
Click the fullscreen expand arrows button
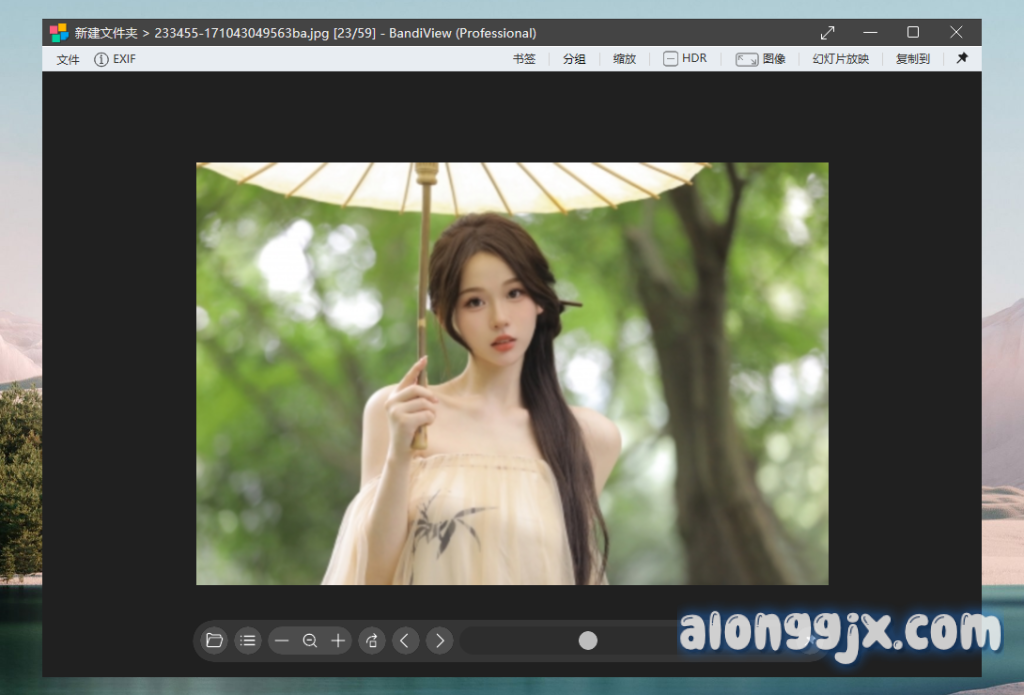[827, 32]
